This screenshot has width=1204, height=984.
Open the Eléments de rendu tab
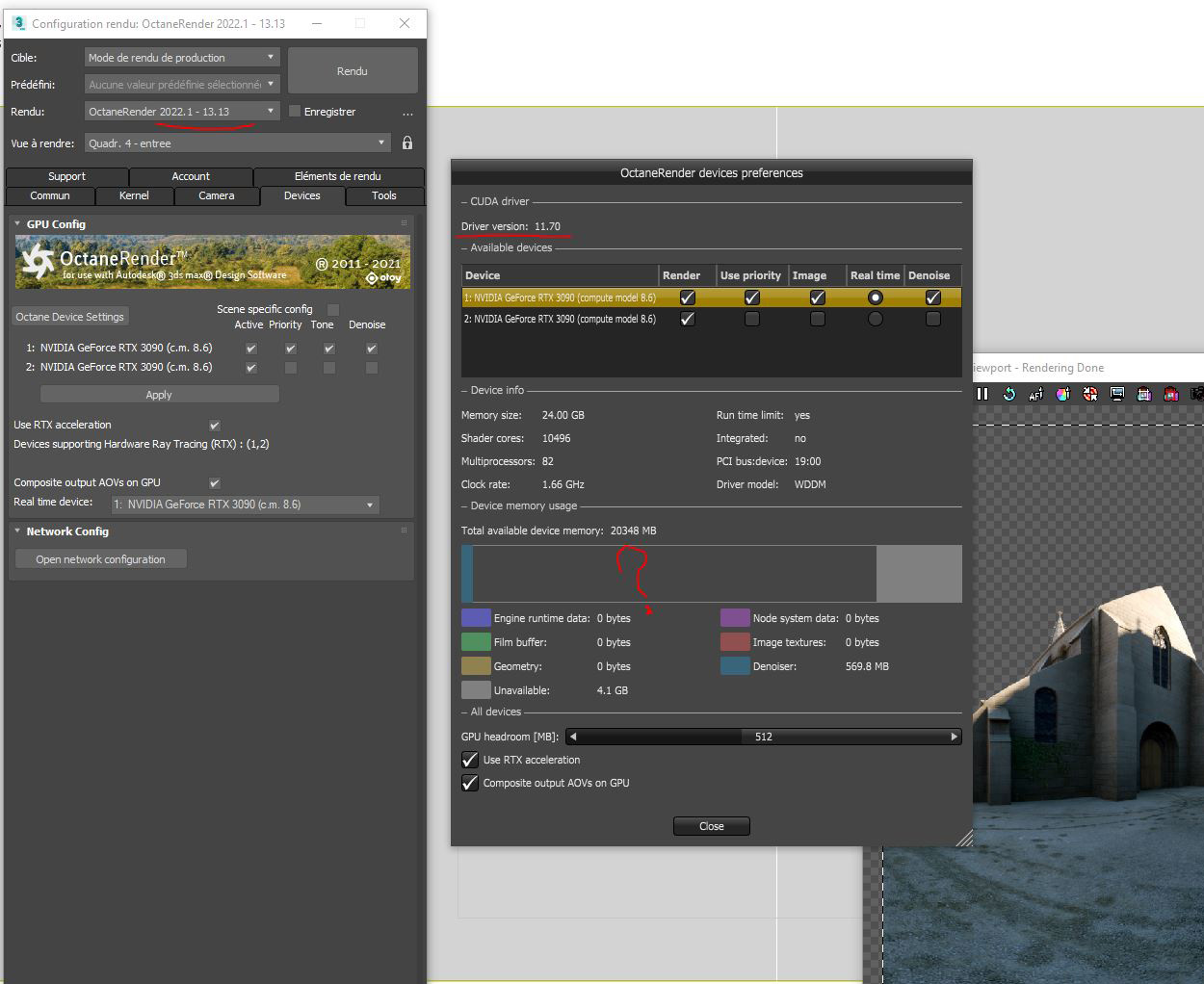point(338,176)
